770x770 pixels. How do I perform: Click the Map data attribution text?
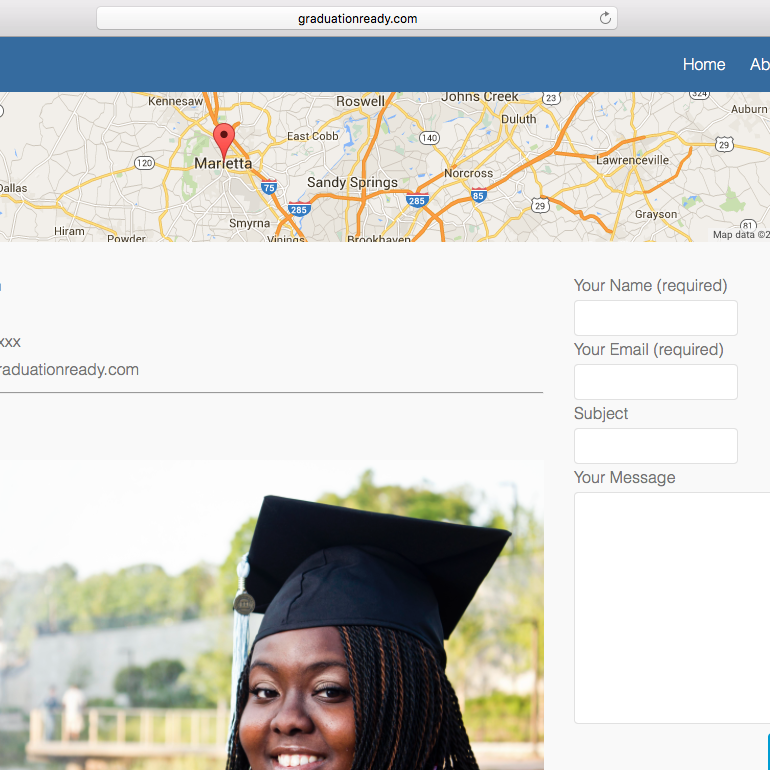740,235
